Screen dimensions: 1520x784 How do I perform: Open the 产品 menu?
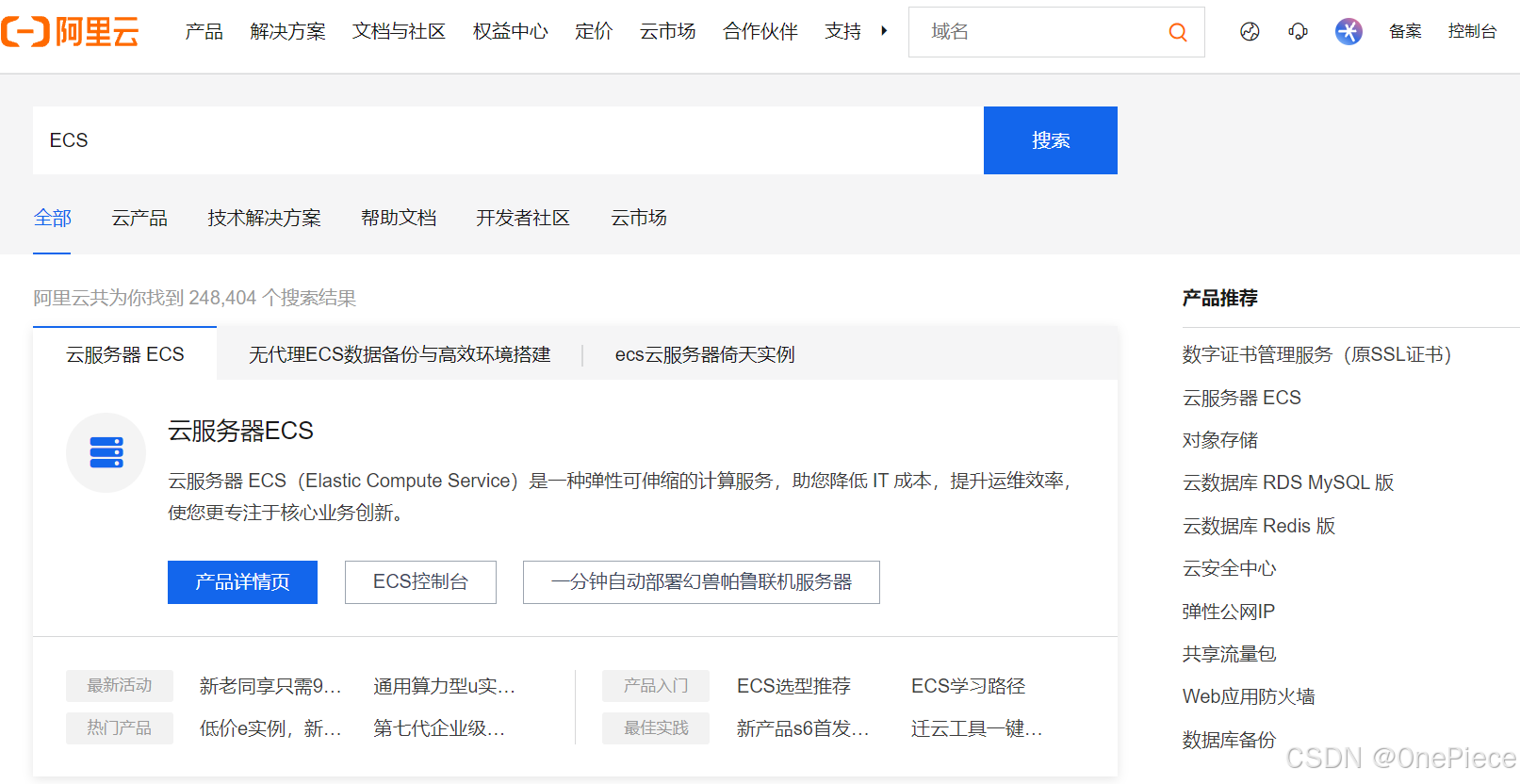point(204,31)
